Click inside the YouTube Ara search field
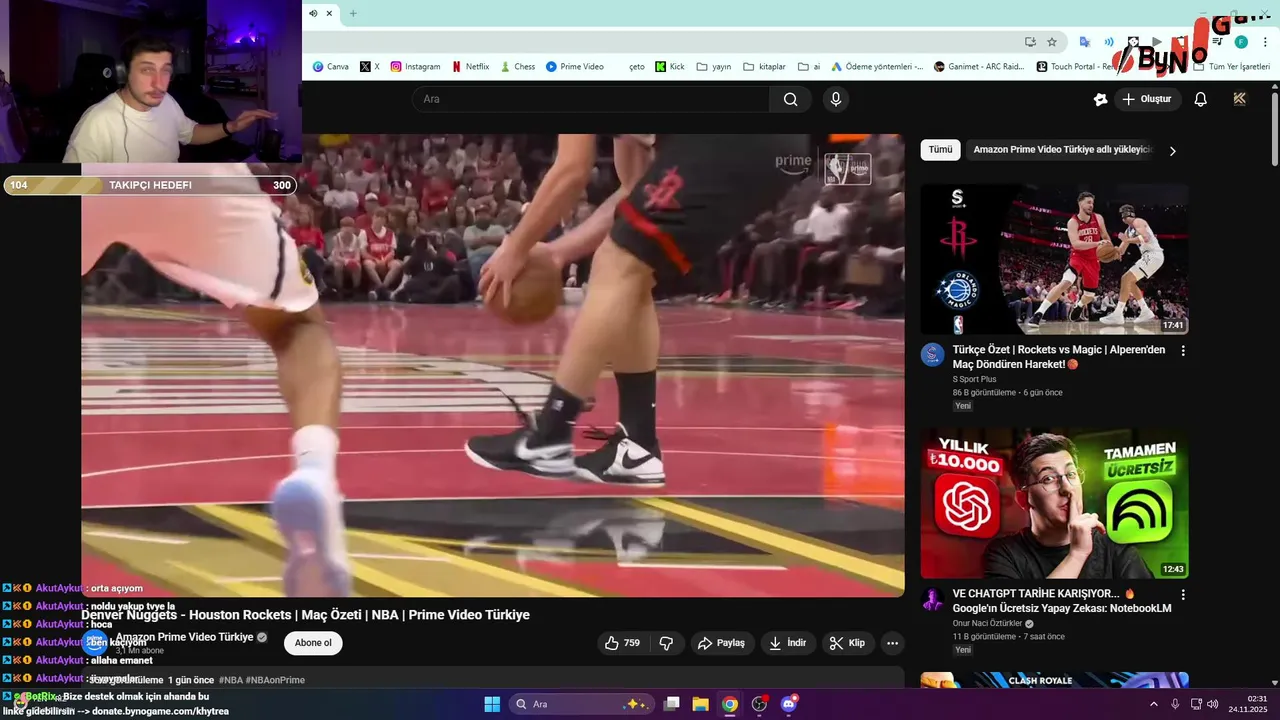 point(590,99)
